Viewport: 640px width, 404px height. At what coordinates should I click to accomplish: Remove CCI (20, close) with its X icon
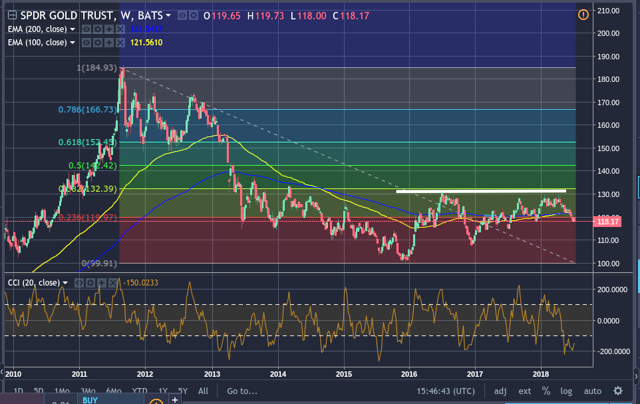[113, 282]
